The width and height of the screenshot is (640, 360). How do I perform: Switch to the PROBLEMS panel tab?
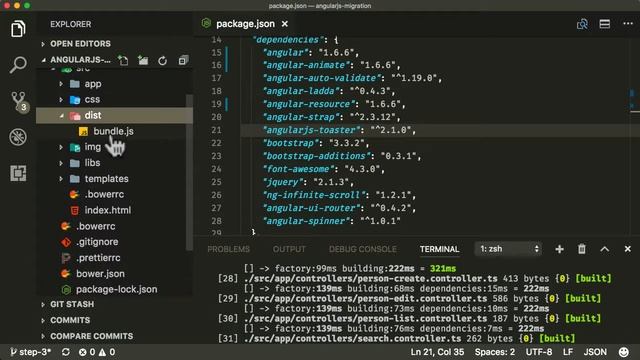(x=229, y=249)
